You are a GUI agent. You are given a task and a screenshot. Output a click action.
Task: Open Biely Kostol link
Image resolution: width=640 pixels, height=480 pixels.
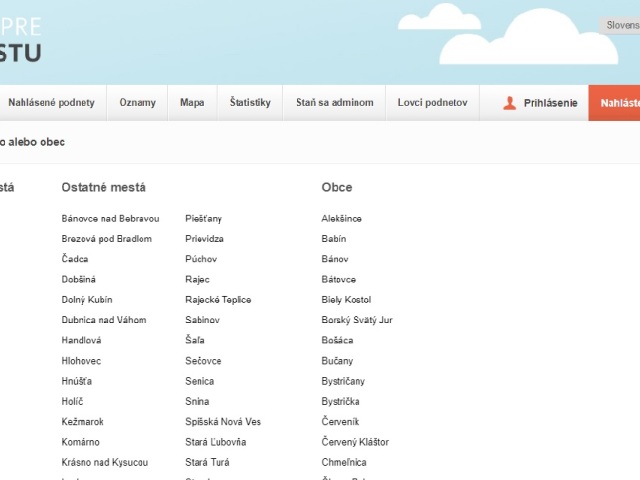click(x=346, y=300)
